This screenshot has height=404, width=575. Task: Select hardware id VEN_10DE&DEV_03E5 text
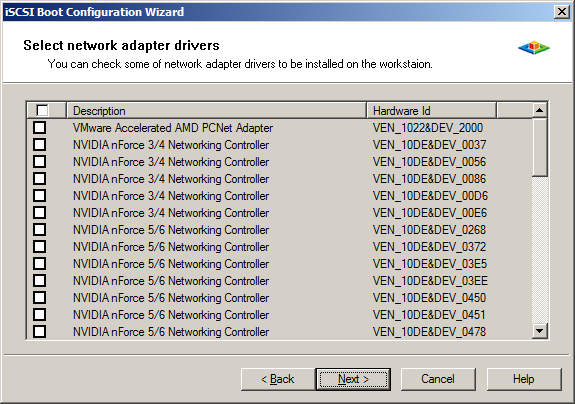click(x=430, y=264)
